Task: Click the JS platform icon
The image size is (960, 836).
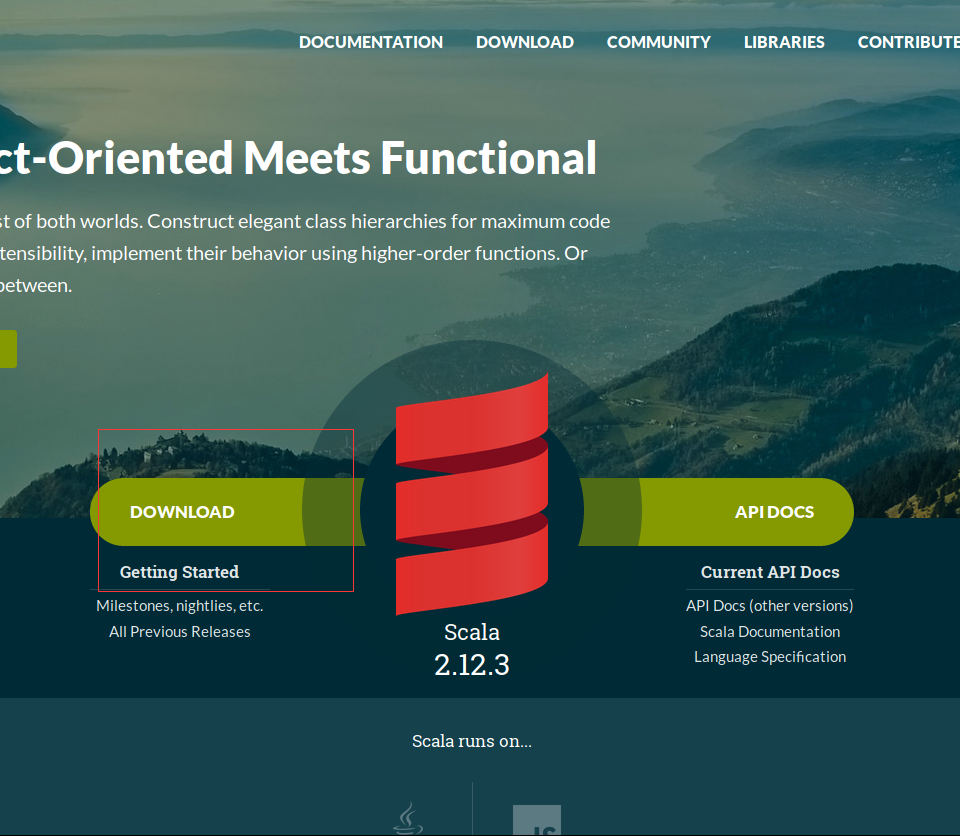Action: (537, 820)
